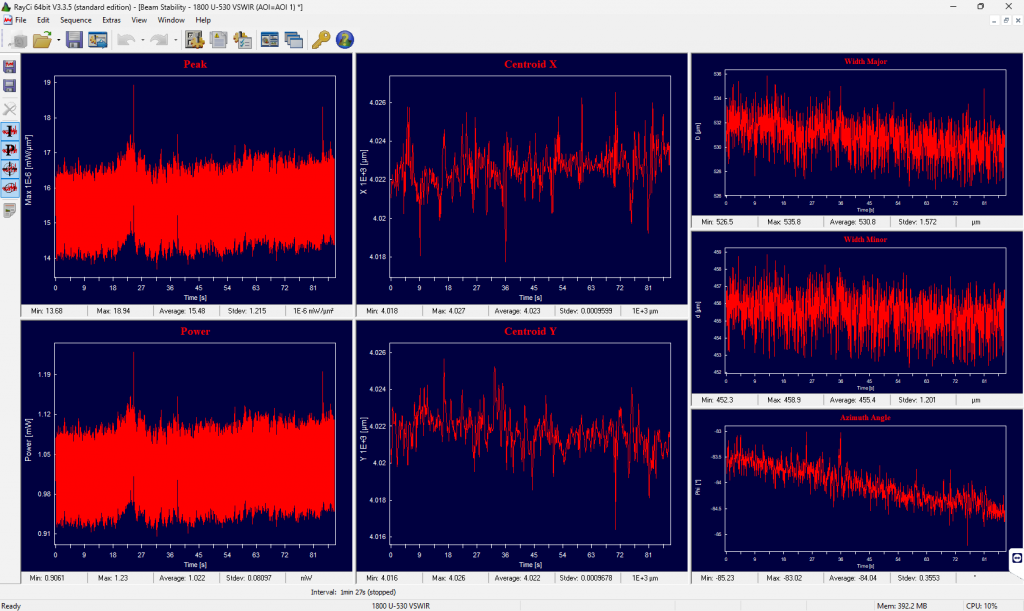Click the Azimuth Angle plot area
Image resolution: width=1024 pixels, height=611 pixels.
(865, 489)
